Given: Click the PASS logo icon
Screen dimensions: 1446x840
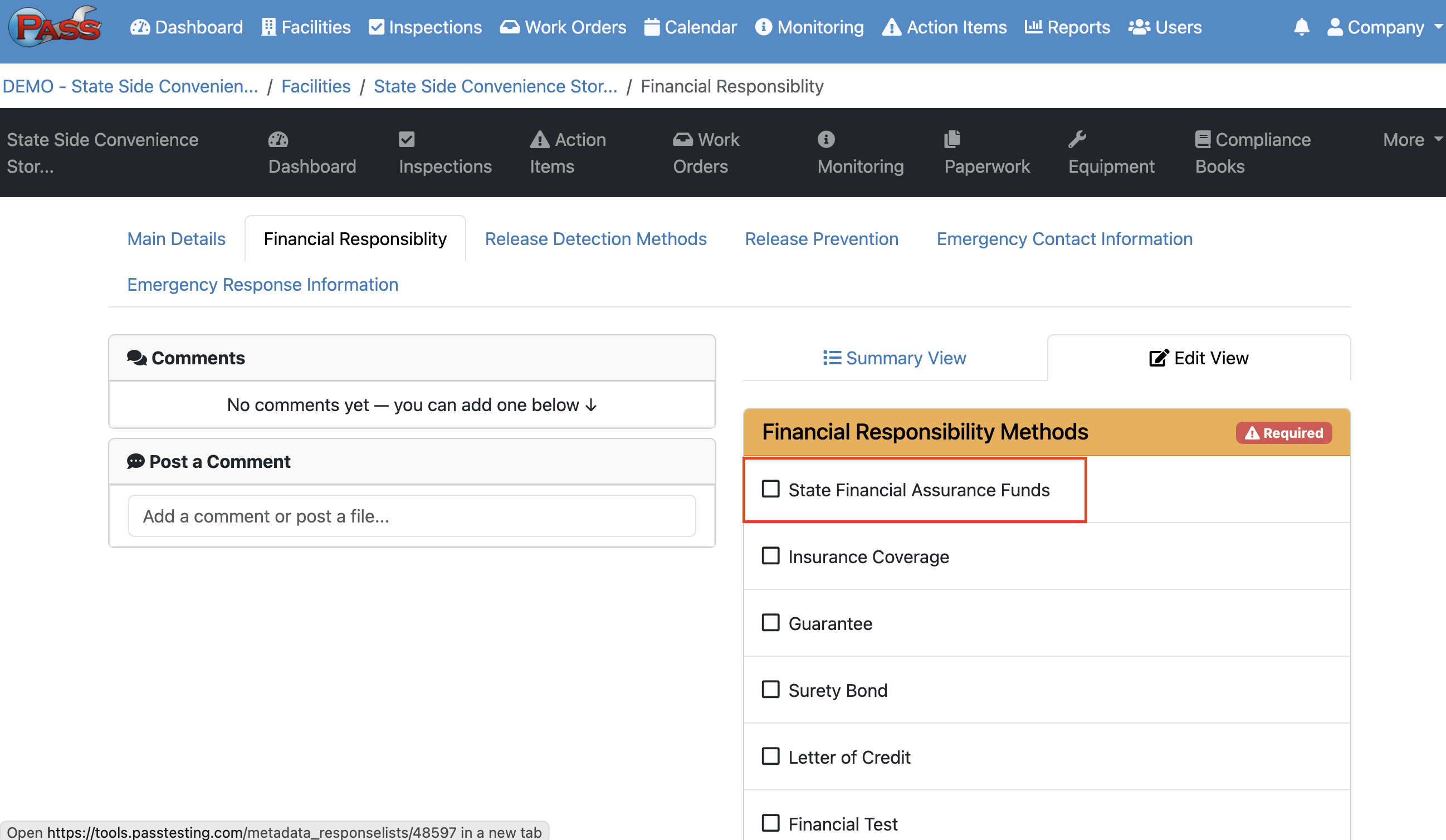Looking at the screenshot, I should coord(56,27).
